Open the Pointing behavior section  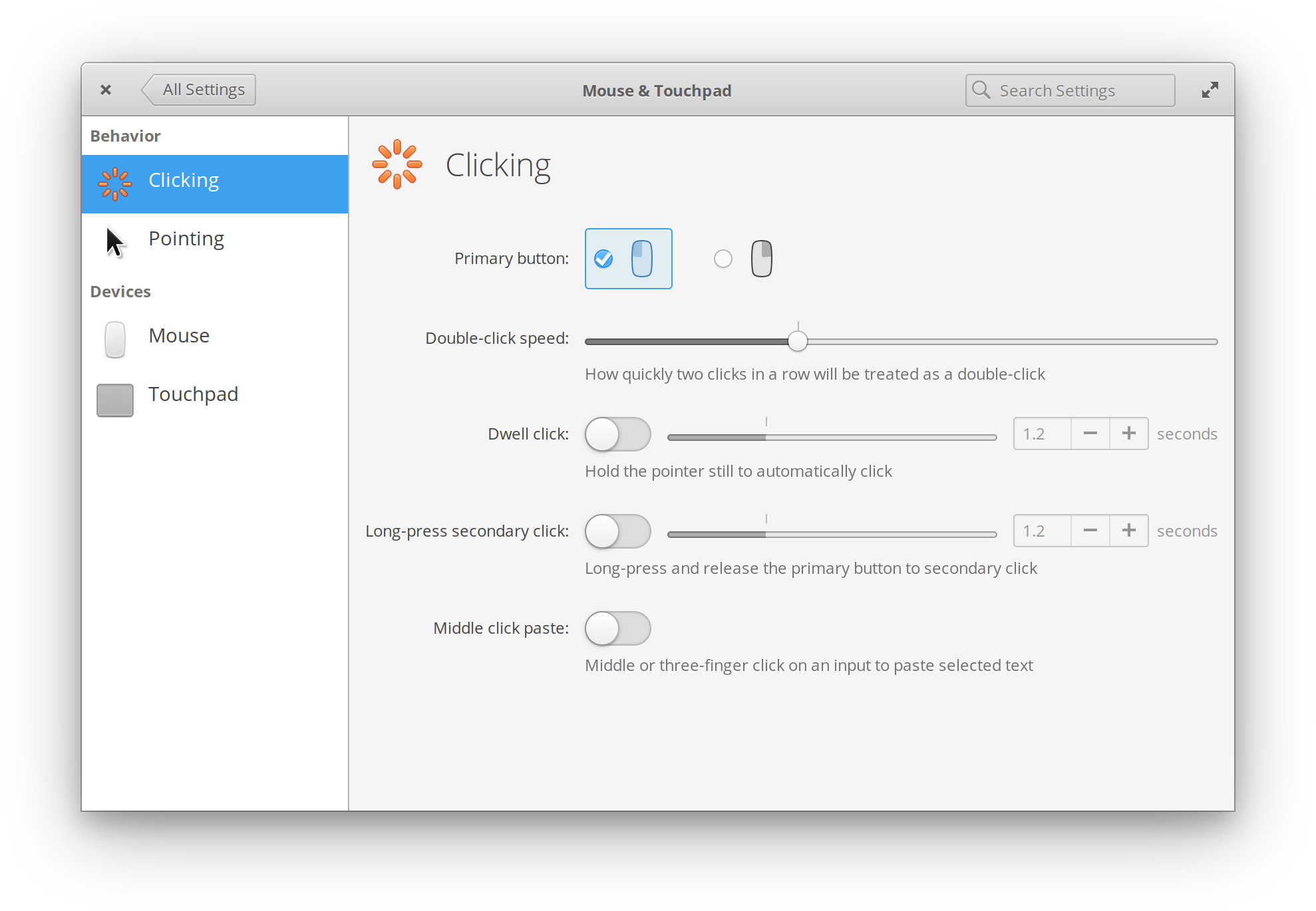coord(186,239)
